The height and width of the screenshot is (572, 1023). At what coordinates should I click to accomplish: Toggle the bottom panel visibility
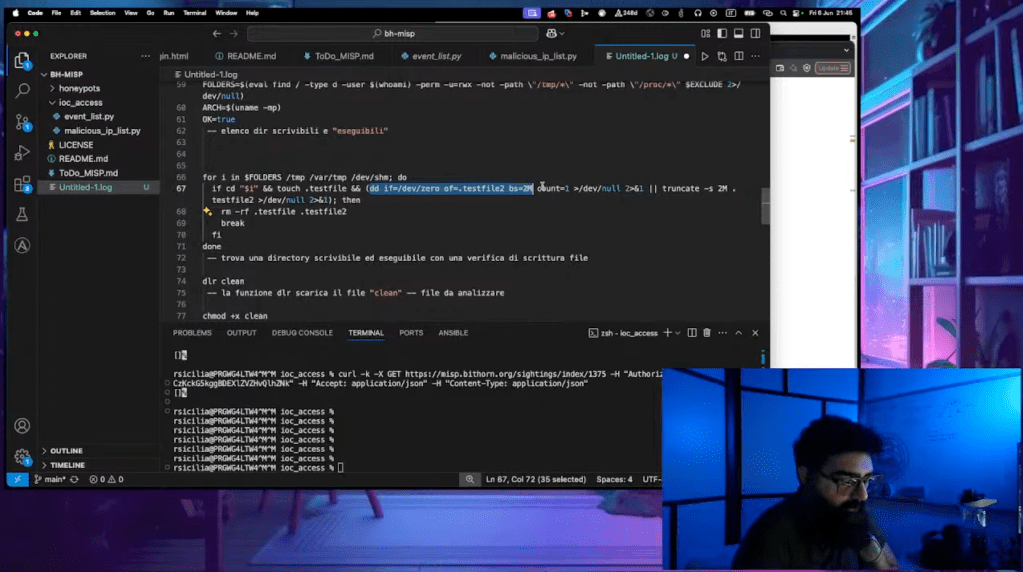(739, 33)
